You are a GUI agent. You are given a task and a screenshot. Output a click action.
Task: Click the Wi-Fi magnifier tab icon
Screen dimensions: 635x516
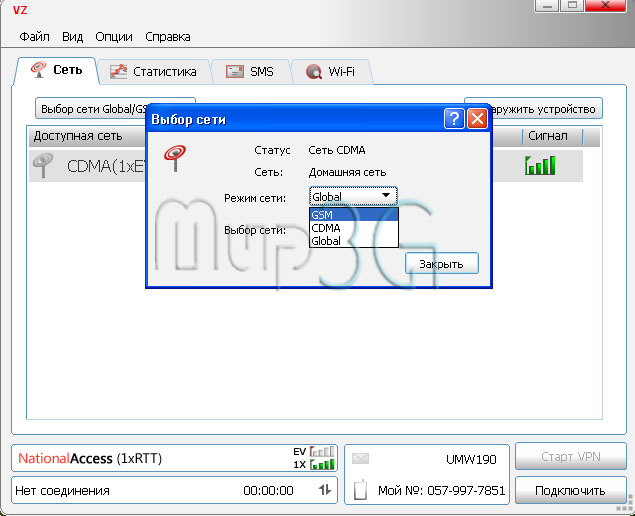tap(314, 72)
